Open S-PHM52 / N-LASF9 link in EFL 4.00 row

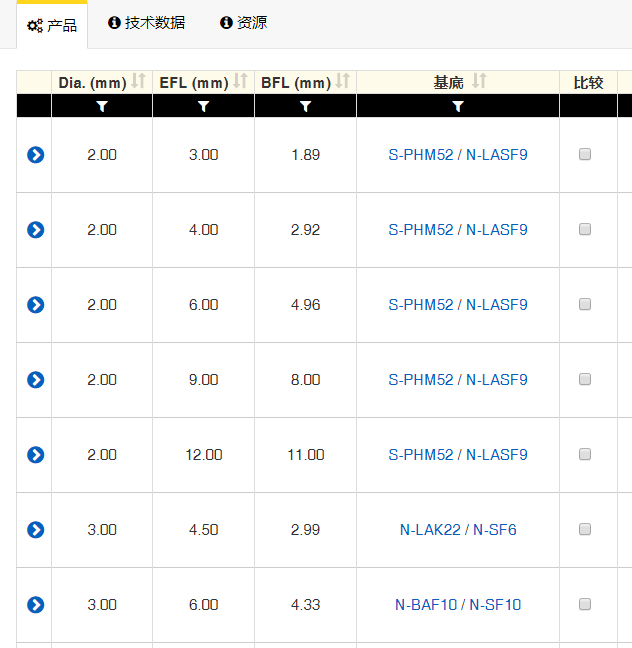pos(458,230)
